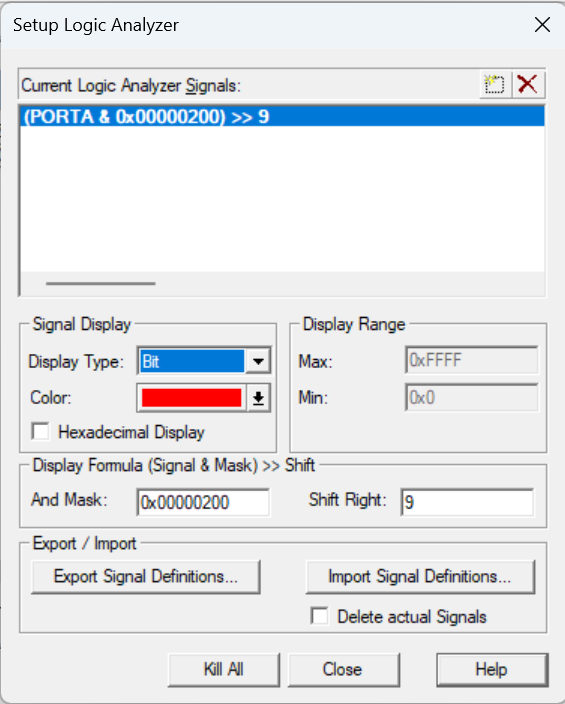Click the Max display range field
565x704 pixels.
tap(472, 360)
